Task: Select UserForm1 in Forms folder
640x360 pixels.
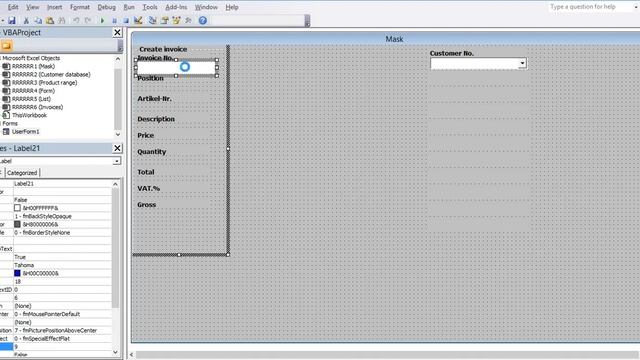Action: coord(25,131)
